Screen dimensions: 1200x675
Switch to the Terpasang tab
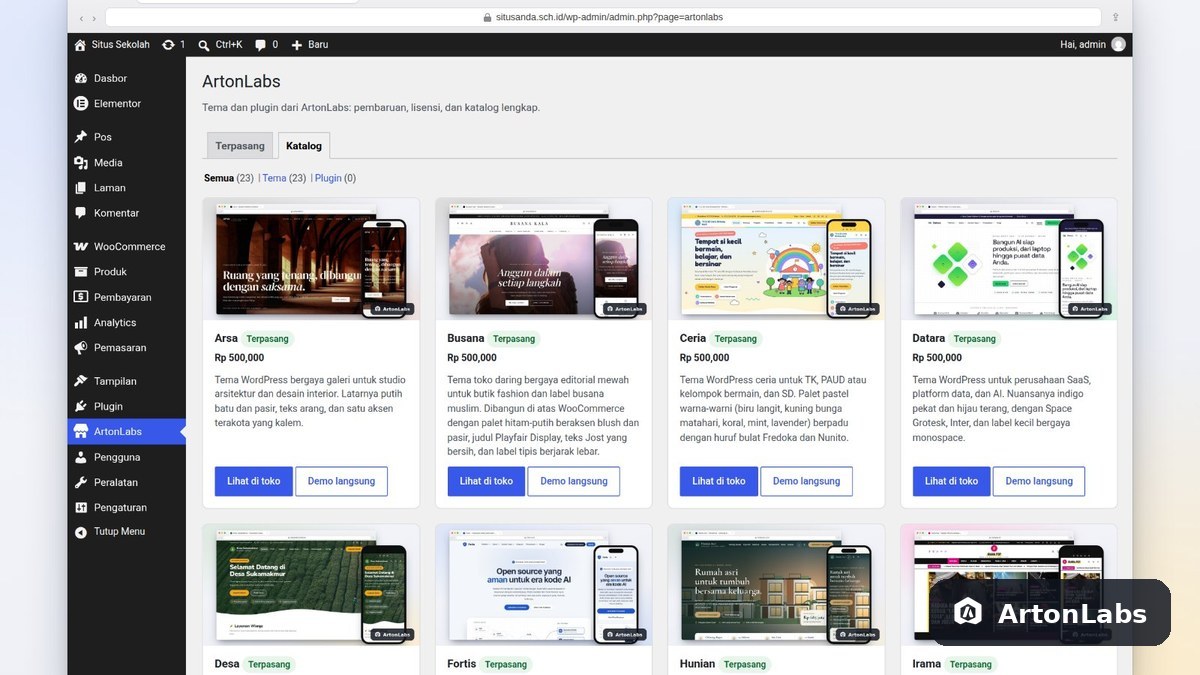point(240,145)
